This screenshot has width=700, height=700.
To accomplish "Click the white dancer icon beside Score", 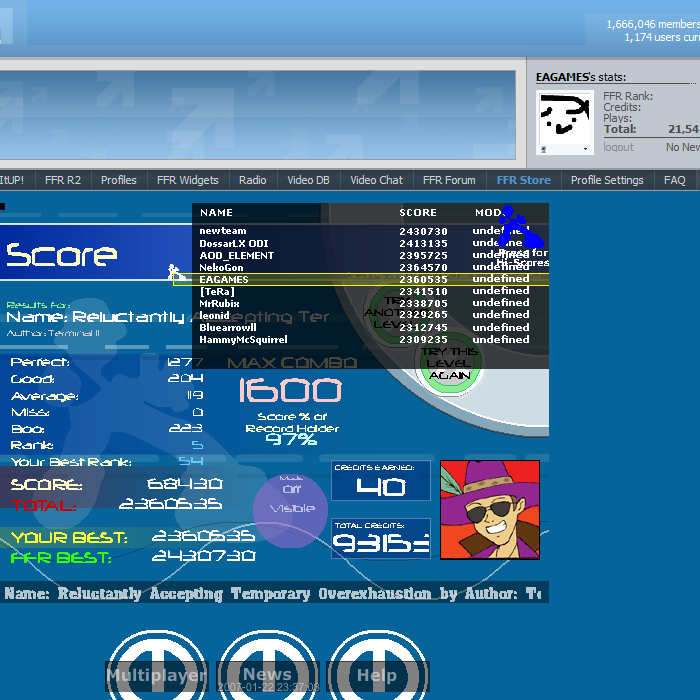I will click(x=174, y=270).
